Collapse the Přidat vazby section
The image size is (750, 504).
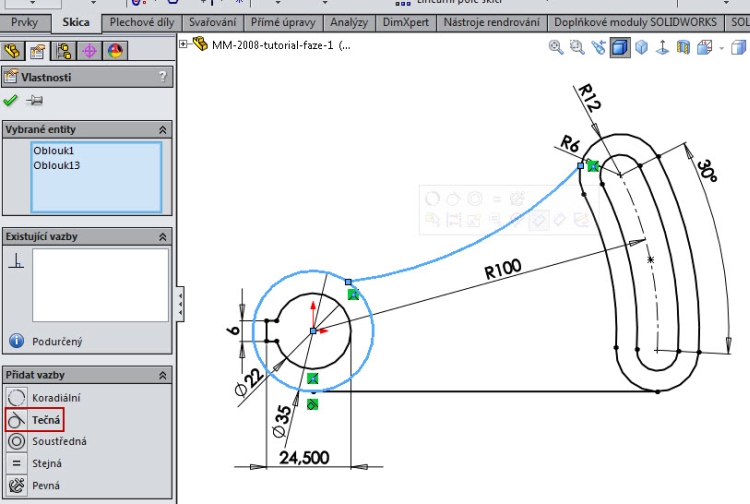pos(163,375)
